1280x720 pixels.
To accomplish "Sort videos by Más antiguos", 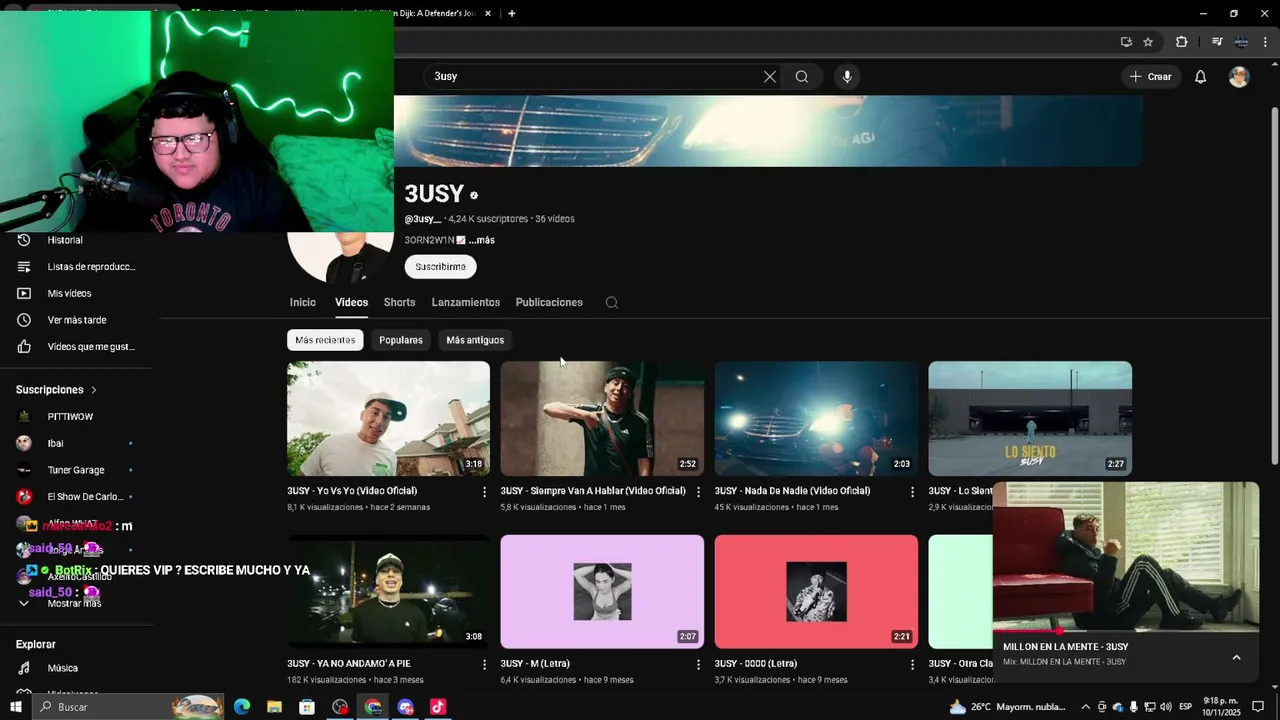I will coord(475,340).
